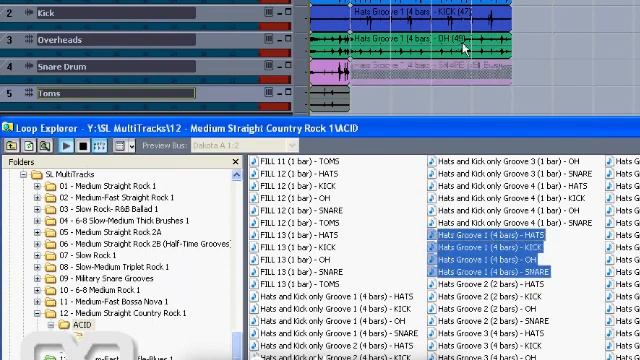The height and width of the screenshot is (360, 640).
Task: Select the ACID subfolder in the tree
Action: [82, 325]
